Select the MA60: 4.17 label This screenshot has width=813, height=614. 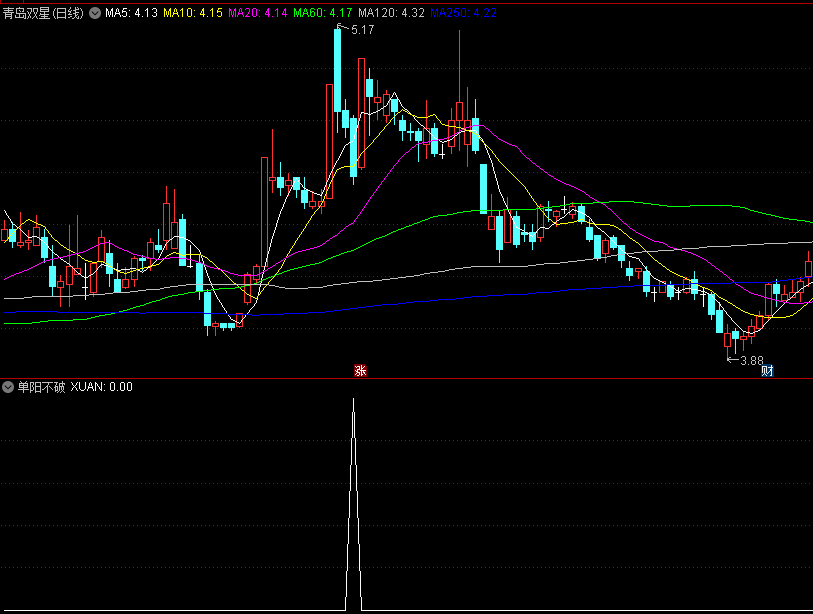pos(323,13)
